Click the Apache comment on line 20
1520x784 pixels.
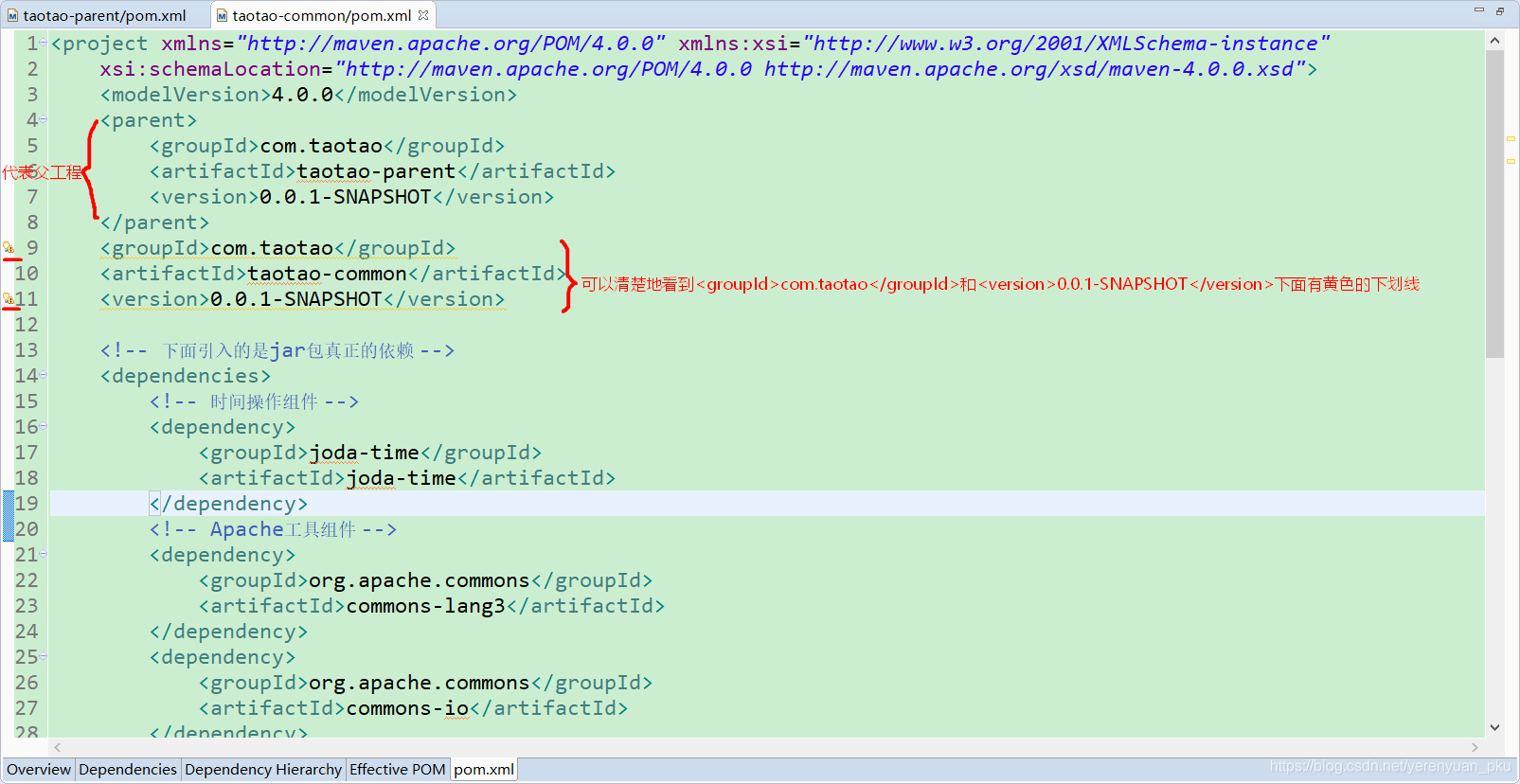pos(272,529)
